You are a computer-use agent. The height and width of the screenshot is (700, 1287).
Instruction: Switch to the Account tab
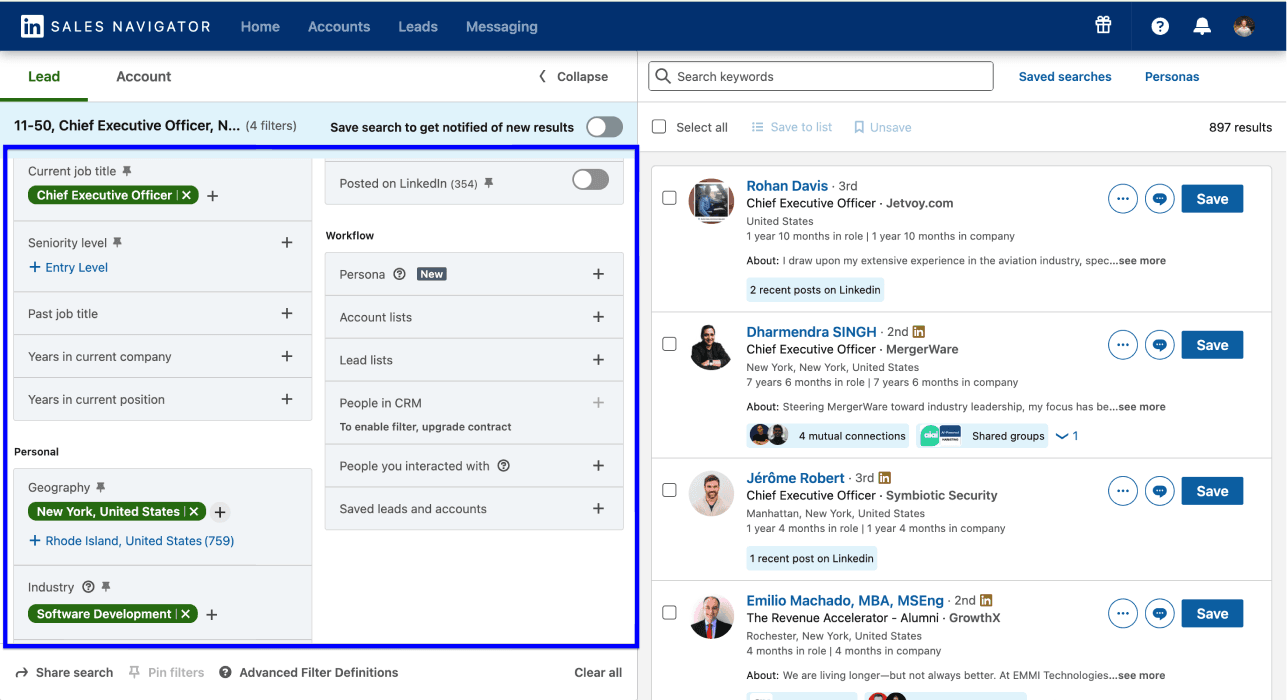pyautogui.click(x=143, y=76)
